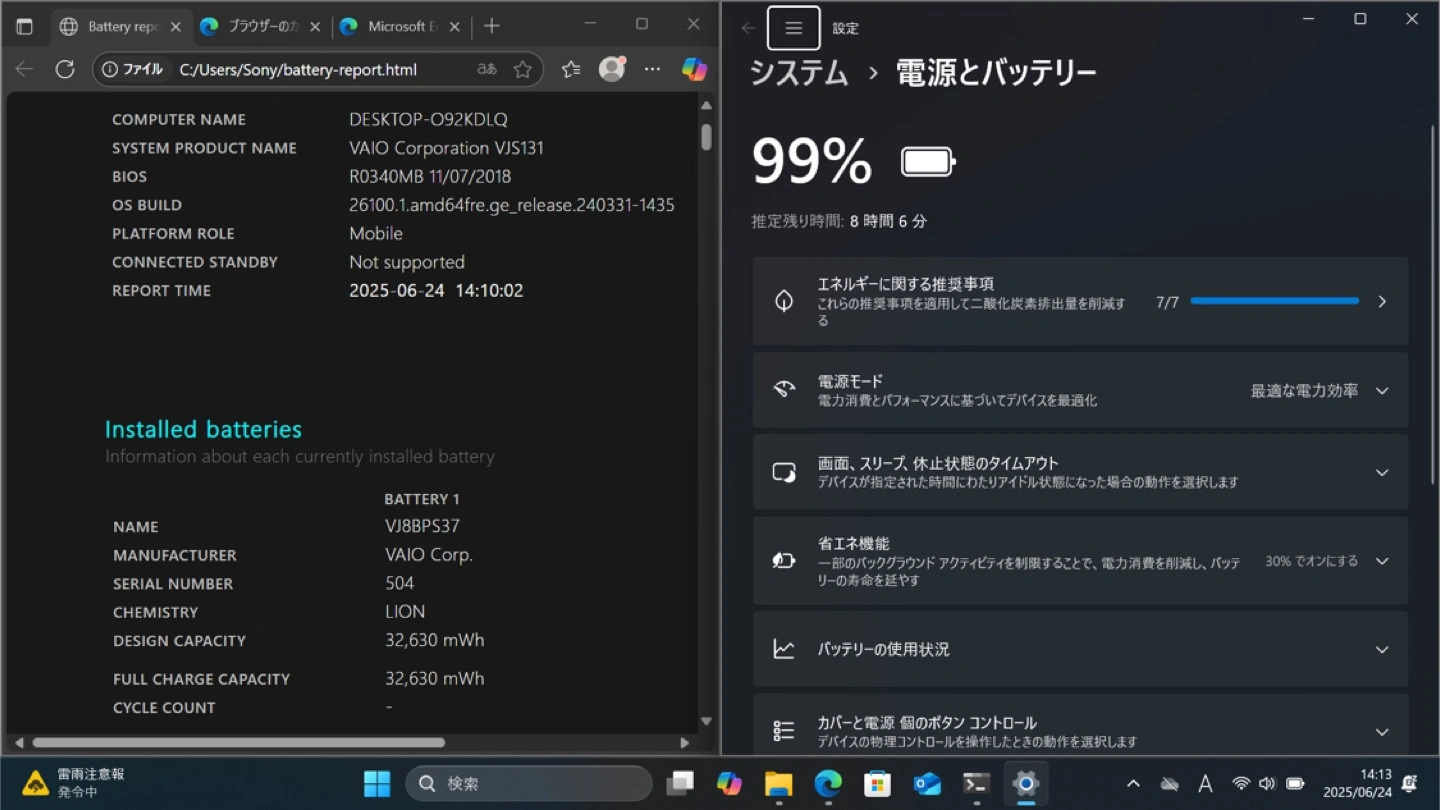Add page to favorites star icon
Image resolution: width=1440 pixels, height=810 pixels.
click(x=522, y=69)
